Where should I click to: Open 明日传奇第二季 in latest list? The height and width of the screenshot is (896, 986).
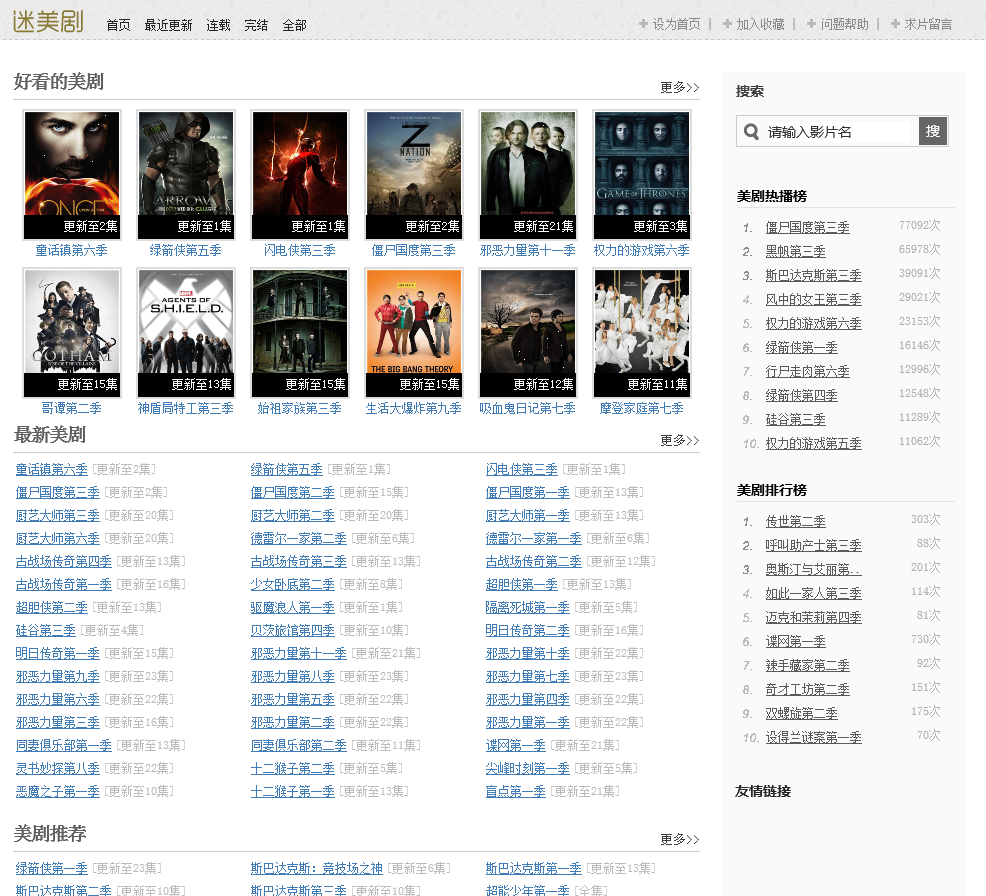click(x=528, y=630)
